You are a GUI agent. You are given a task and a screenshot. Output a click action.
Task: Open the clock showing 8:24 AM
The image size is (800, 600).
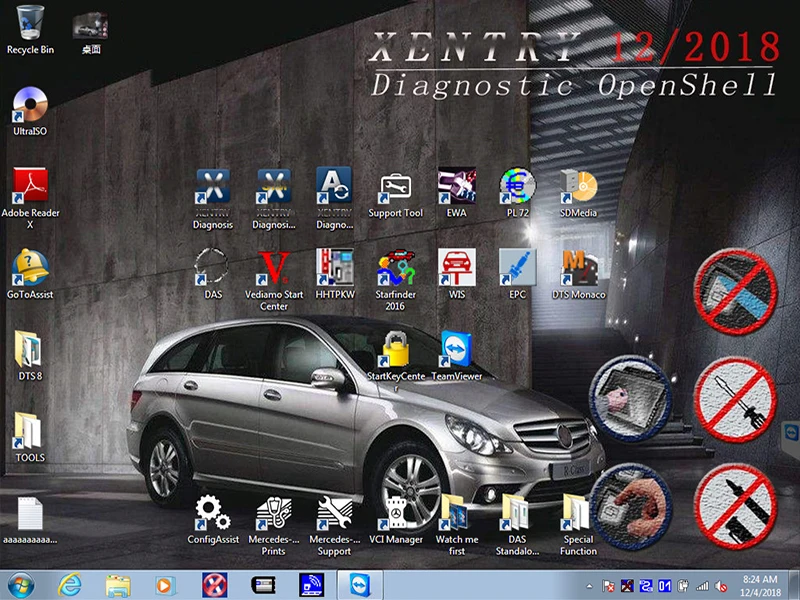(x=760, y=586)
